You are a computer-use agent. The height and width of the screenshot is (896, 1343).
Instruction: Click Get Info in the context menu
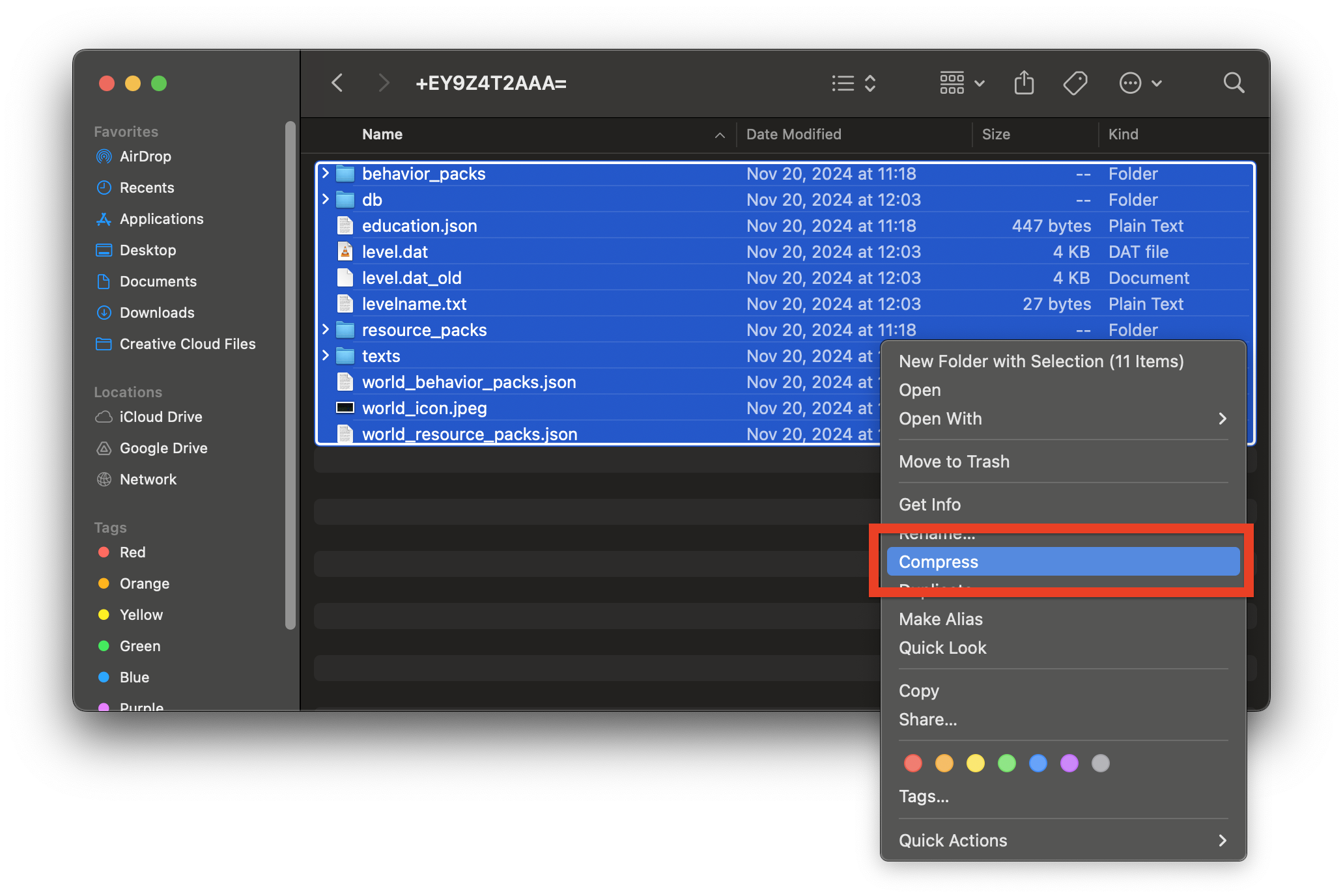pos(929,504)
